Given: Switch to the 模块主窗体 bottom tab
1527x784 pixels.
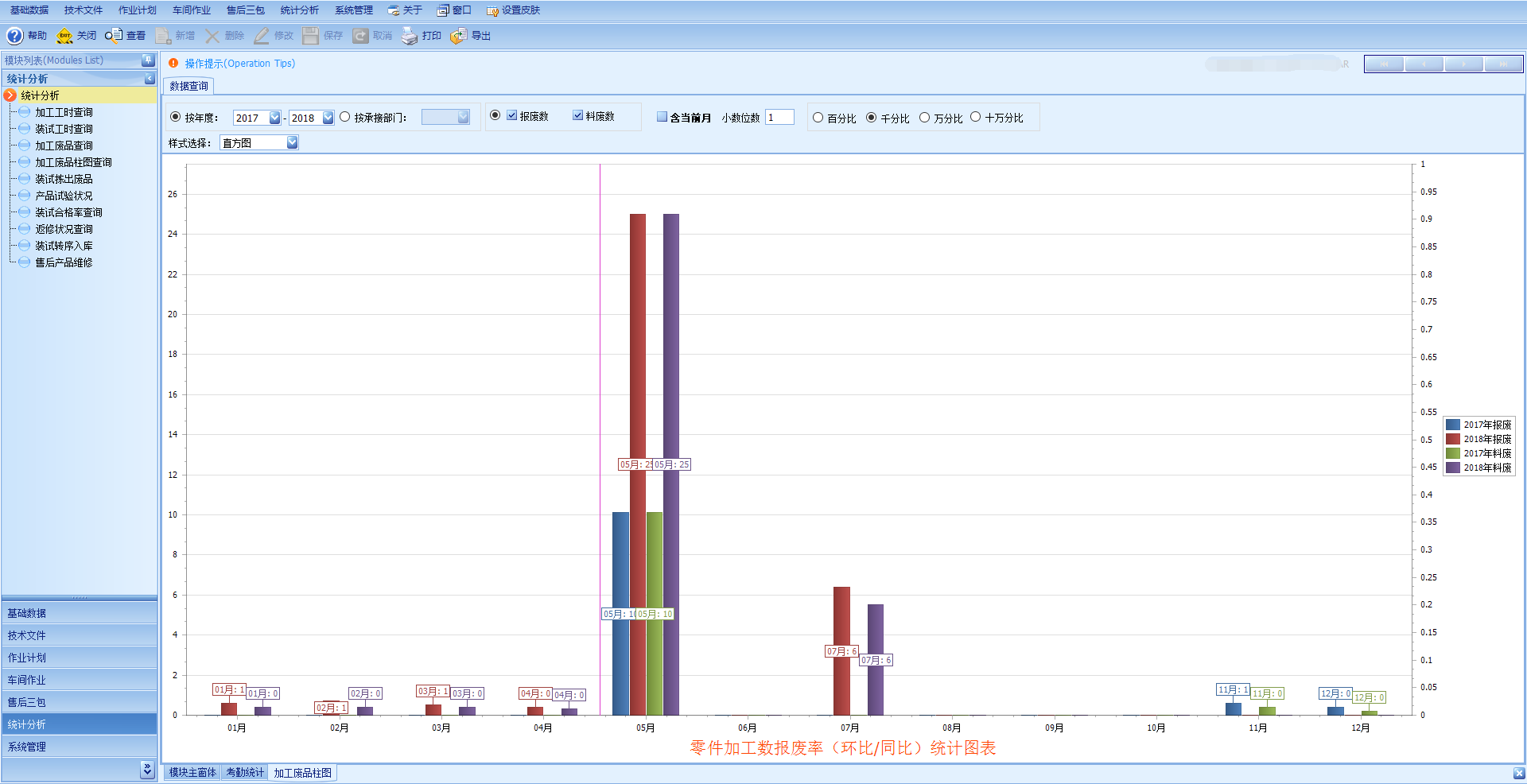Looking at the screenshot, I should click(192, 773).
